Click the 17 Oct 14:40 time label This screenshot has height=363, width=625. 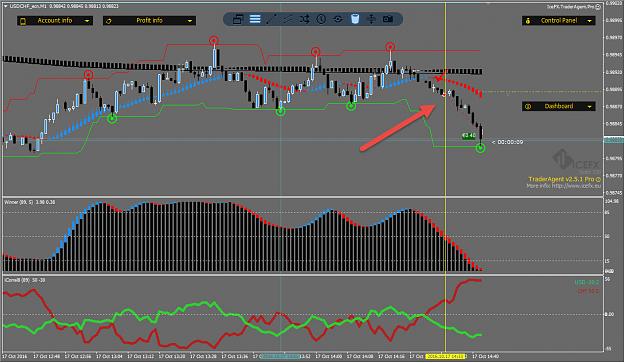pyautogui.click(x=485, y=356)
